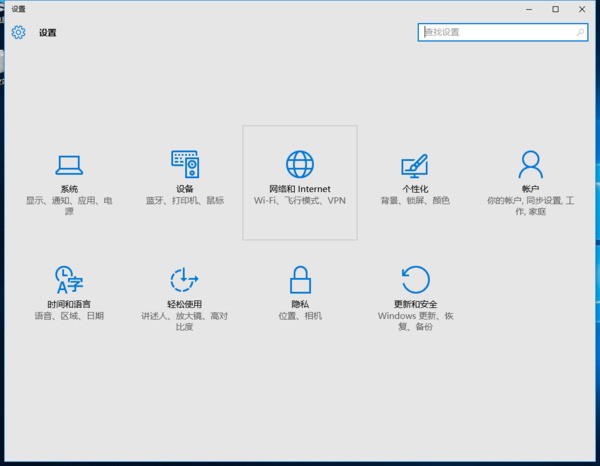The height and width of the screenshot is (466, 600).
Task: Open 隐私 via the padlock icon
Action: tap(300, 279)
